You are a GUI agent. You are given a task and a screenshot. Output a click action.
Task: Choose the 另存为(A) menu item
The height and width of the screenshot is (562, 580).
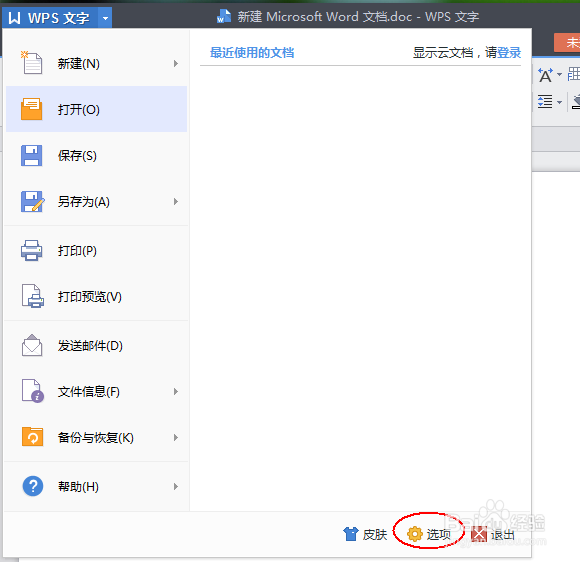tap(96, 202)
